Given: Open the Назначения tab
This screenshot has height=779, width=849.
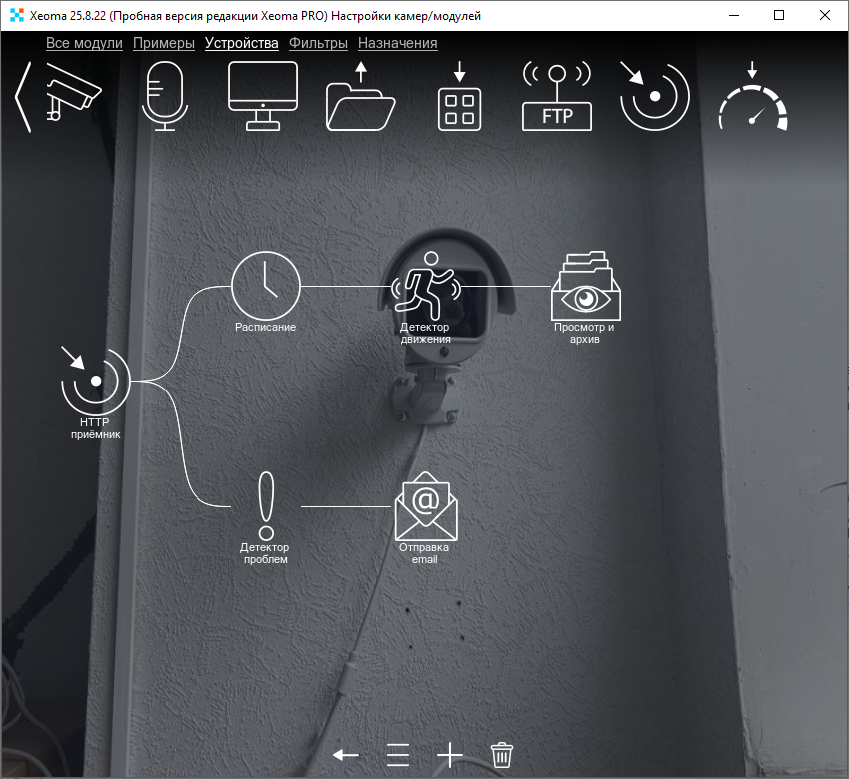Looking at the screenshot, I should point(397,43).
